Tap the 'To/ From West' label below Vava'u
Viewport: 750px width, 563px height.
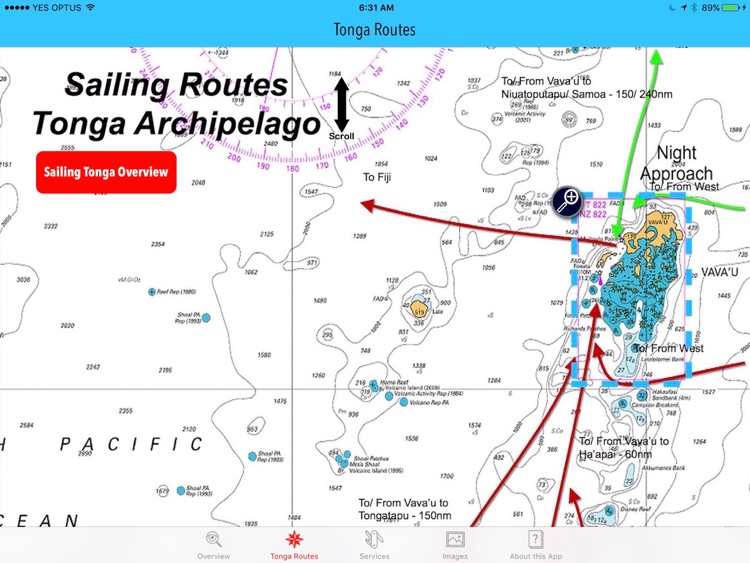pos(669,348)
